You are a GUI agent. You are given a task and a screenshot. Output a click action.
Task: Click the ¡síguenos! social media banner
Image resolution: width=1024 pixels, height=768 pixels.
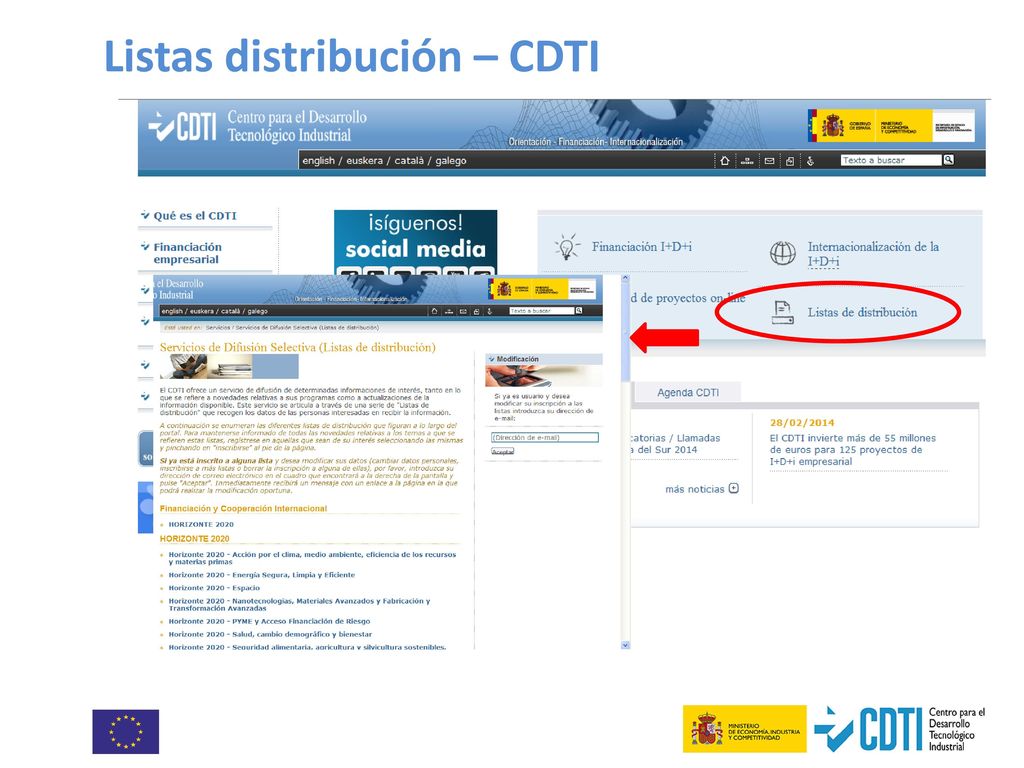(x=415, y=242)
